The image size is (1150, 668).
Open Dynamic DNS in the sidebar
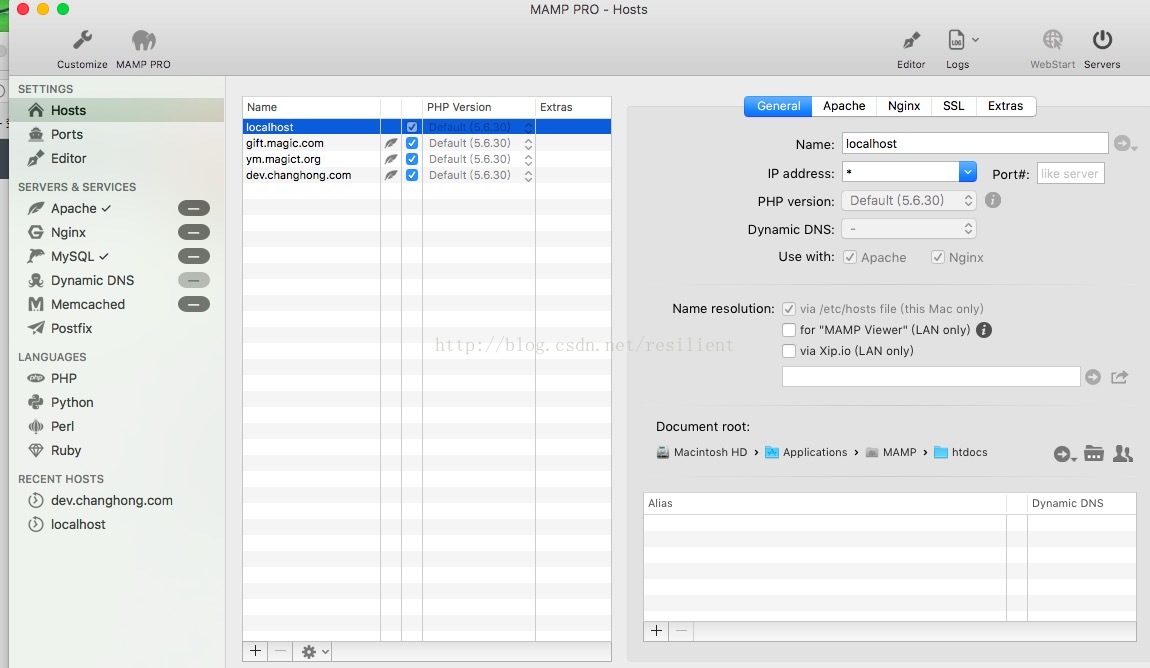[x=92, y=280]
